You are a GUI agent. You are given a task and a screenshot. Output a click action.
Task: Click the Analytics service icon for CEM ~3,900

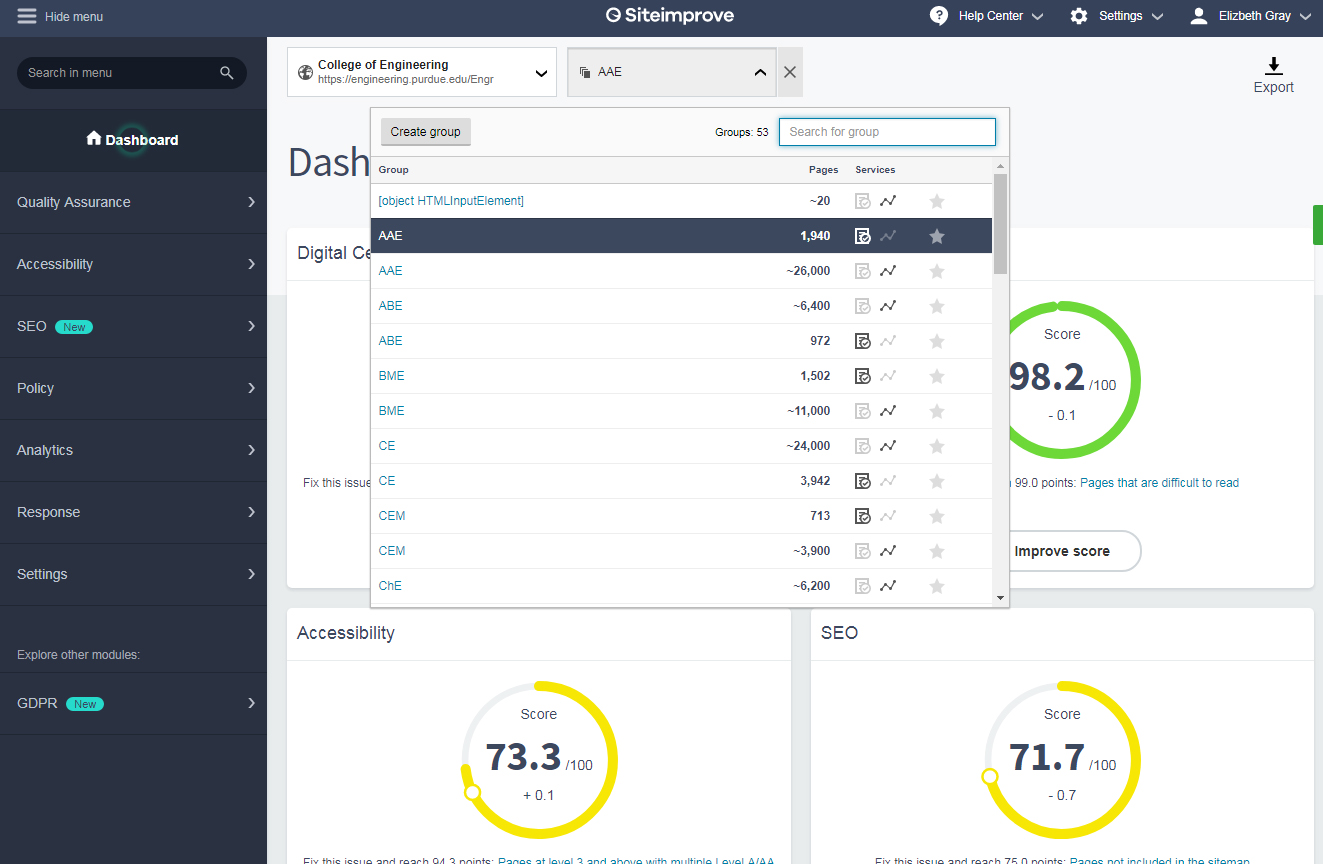pyautogui.click(x=888, y=551)
